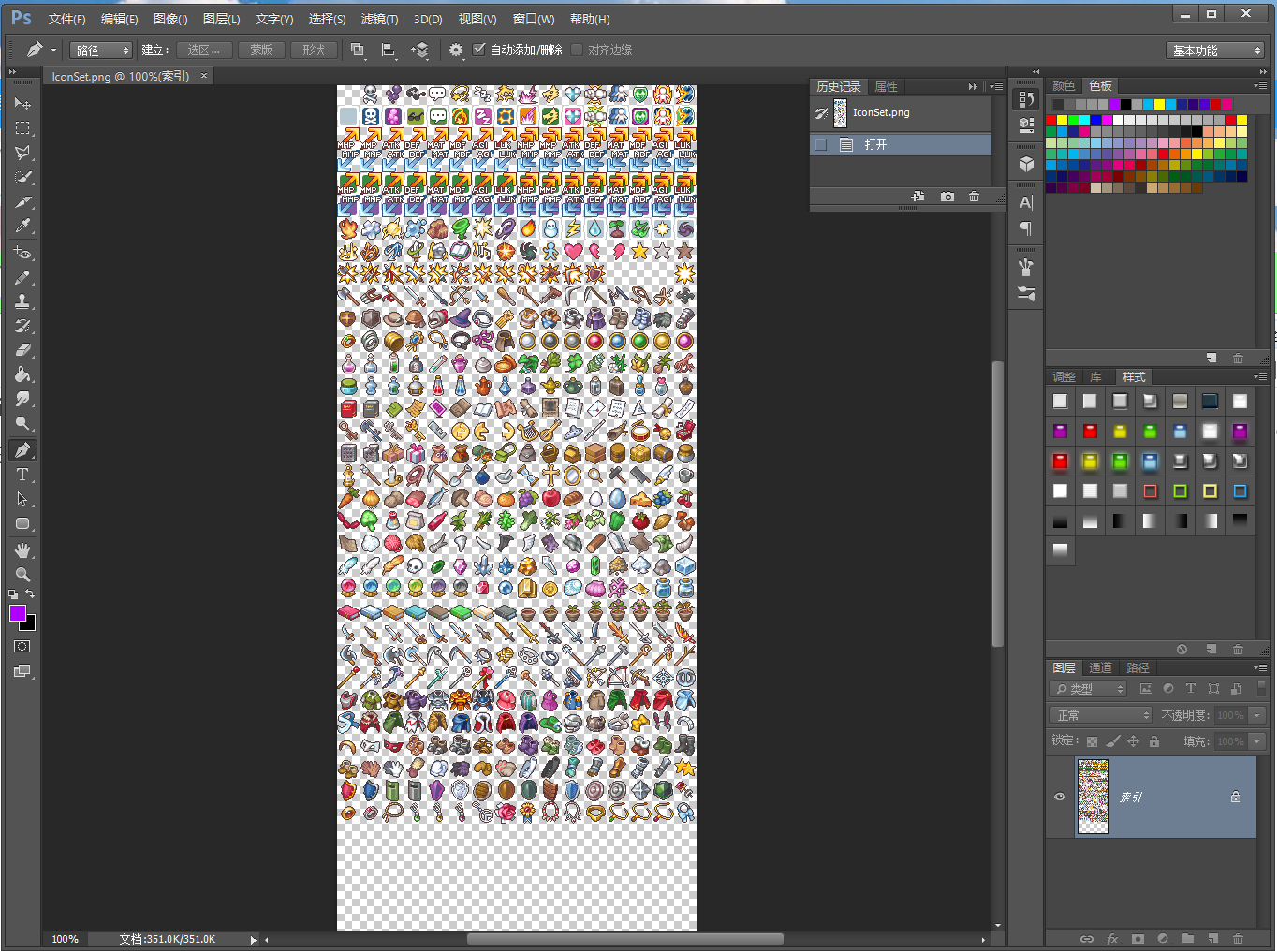Select the Rectangular Marquee tool
The image size is (1277, 952).
22,128
